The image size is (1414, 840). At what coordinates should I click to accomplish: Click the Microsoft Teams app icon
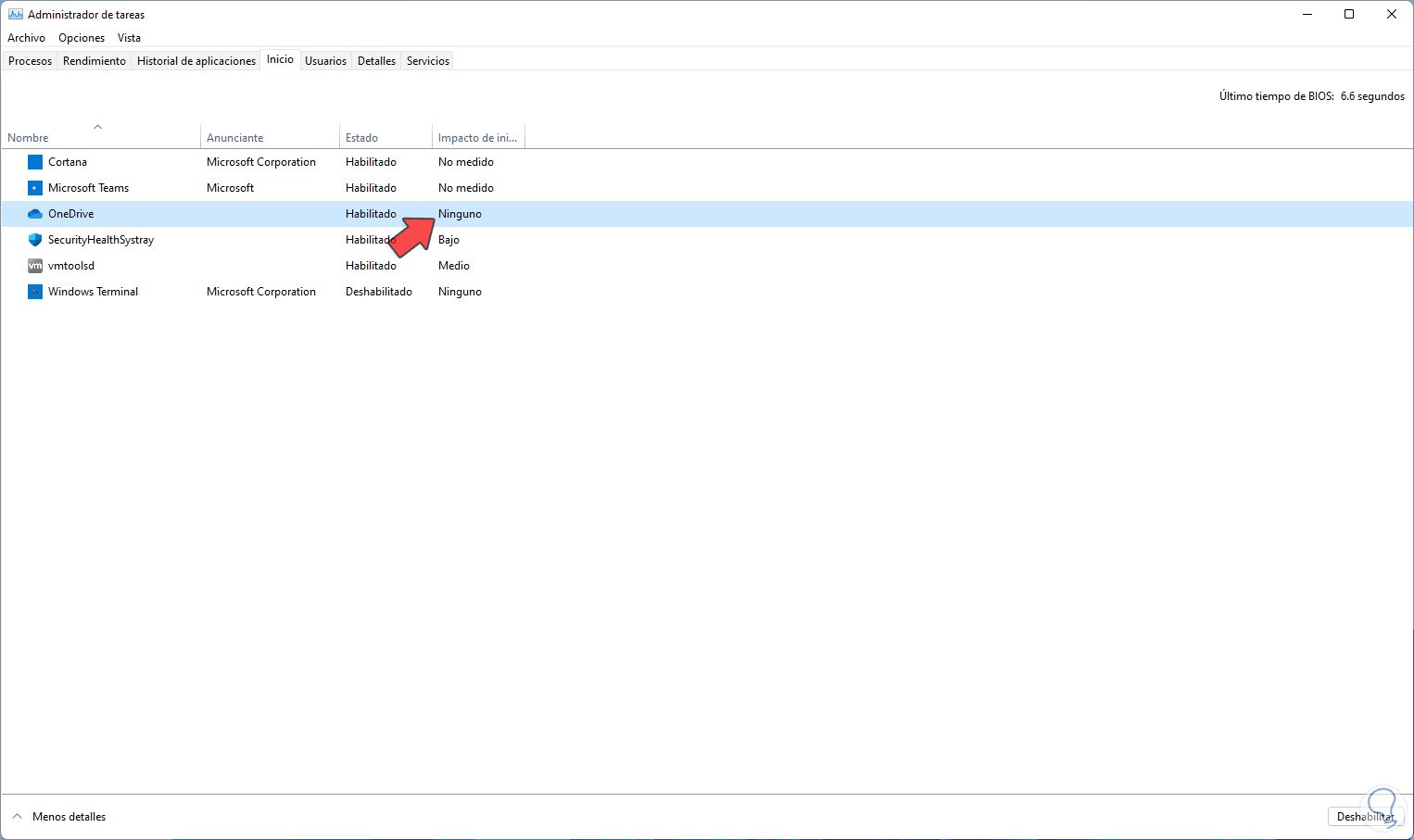click(35, 188)
